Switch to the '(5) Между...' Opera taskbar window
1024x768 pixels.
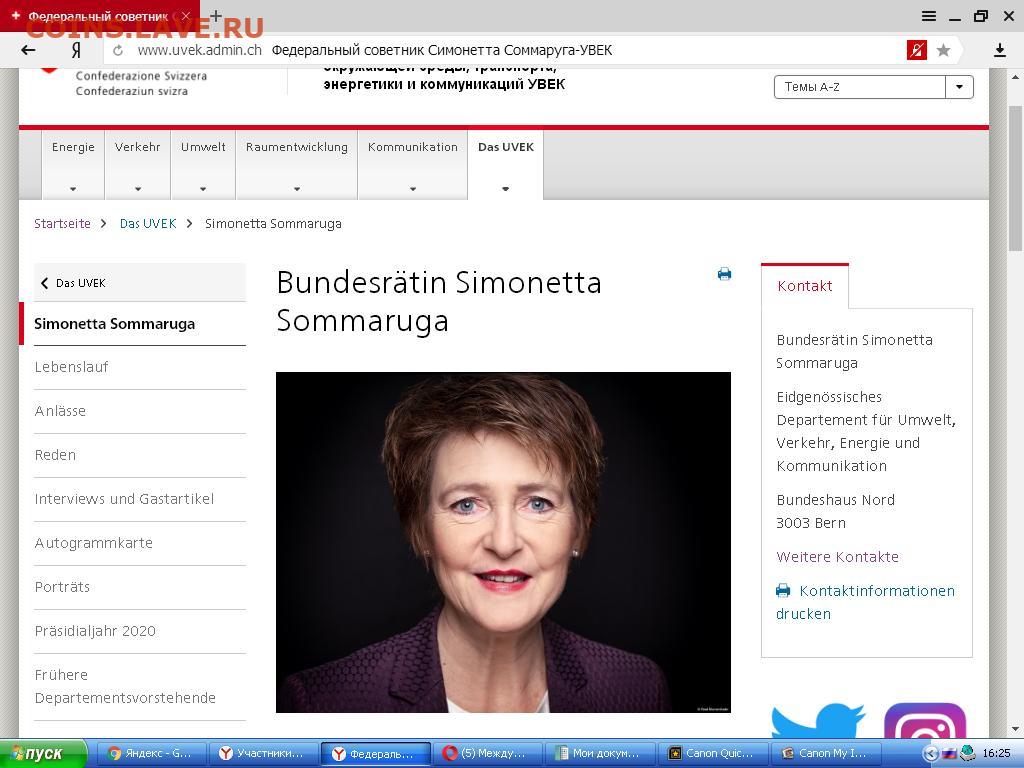point(489,754)
